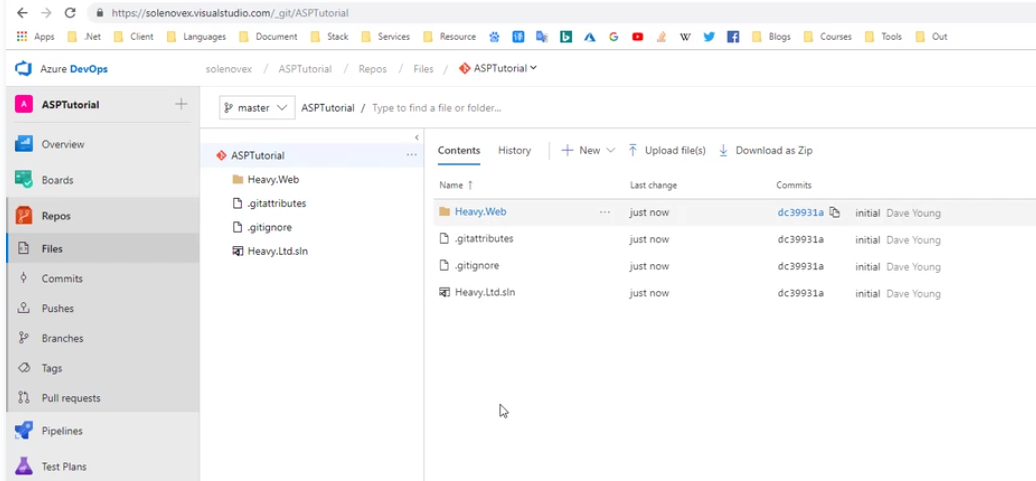Open more actions for Heavy.Web row
Viewport: 1036px width, 481px height.
[x=605, y=212]
